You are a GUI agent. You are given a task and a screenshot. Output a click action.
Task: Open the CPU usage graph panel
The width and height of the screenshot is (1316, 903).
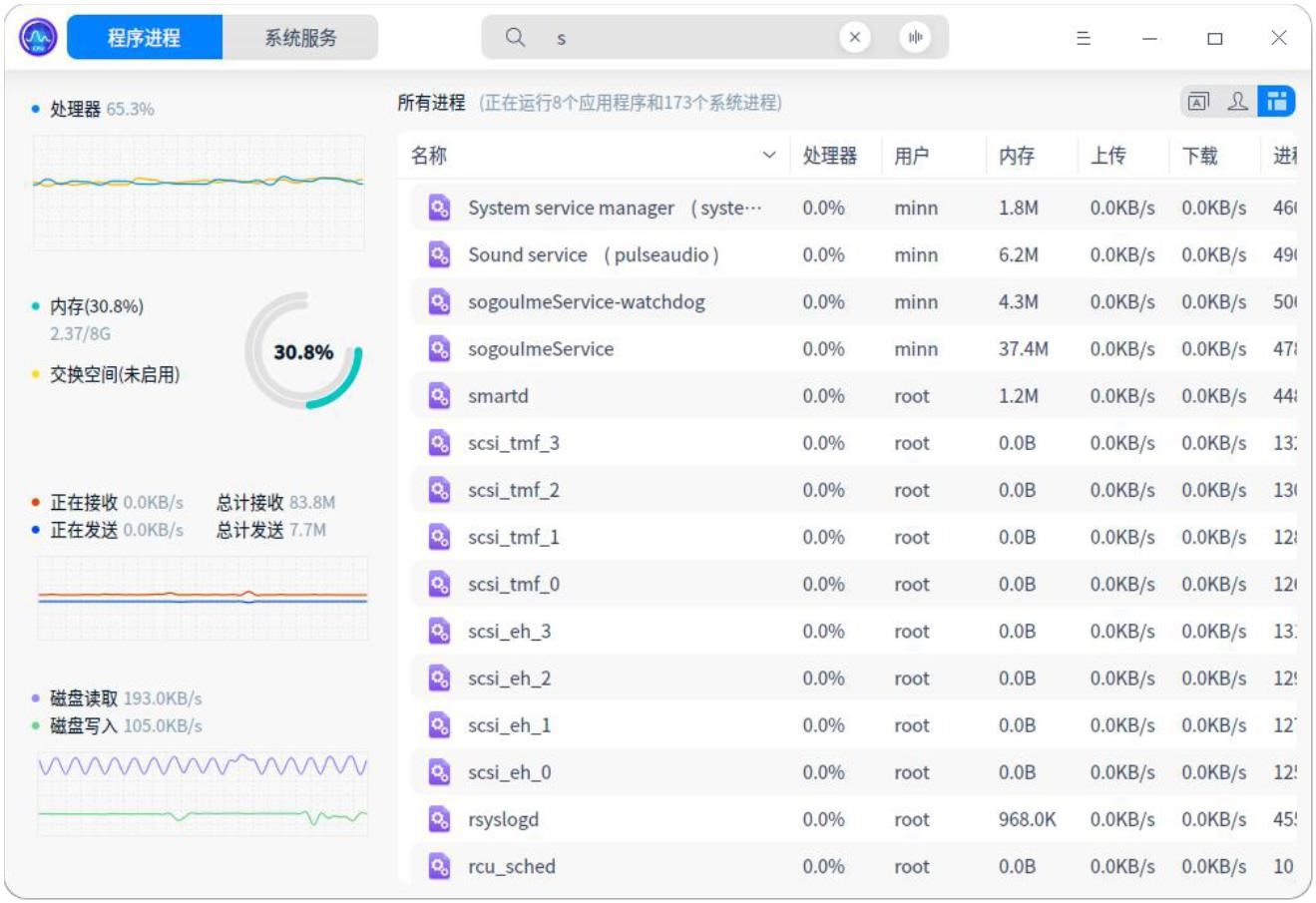coord(199,193)
